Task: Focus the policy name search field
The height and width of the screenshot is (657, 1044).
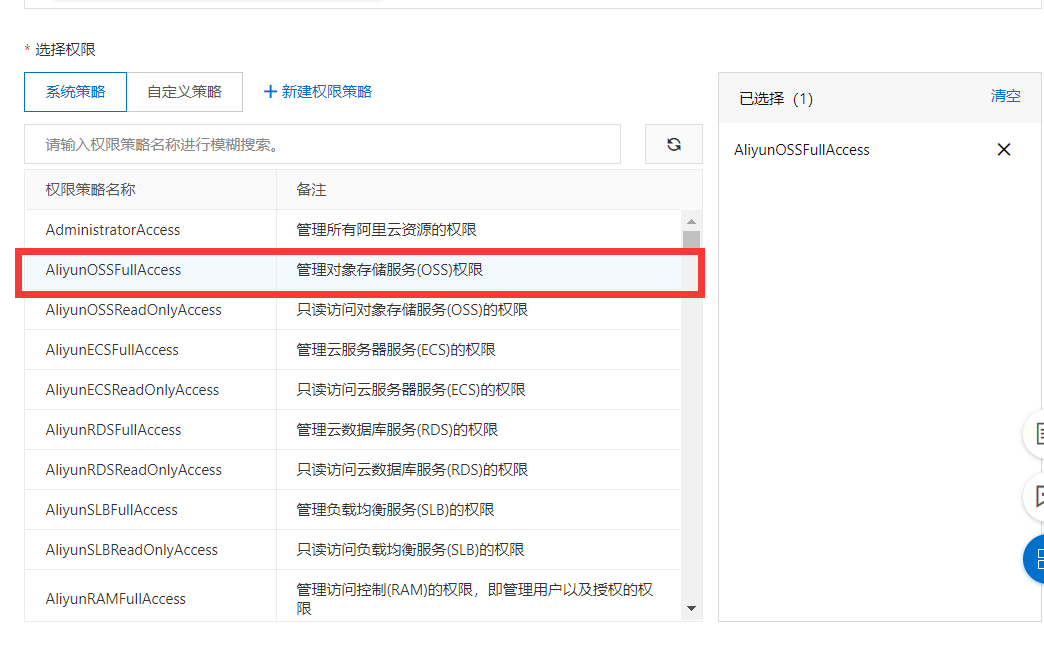Action: point(322,144)
